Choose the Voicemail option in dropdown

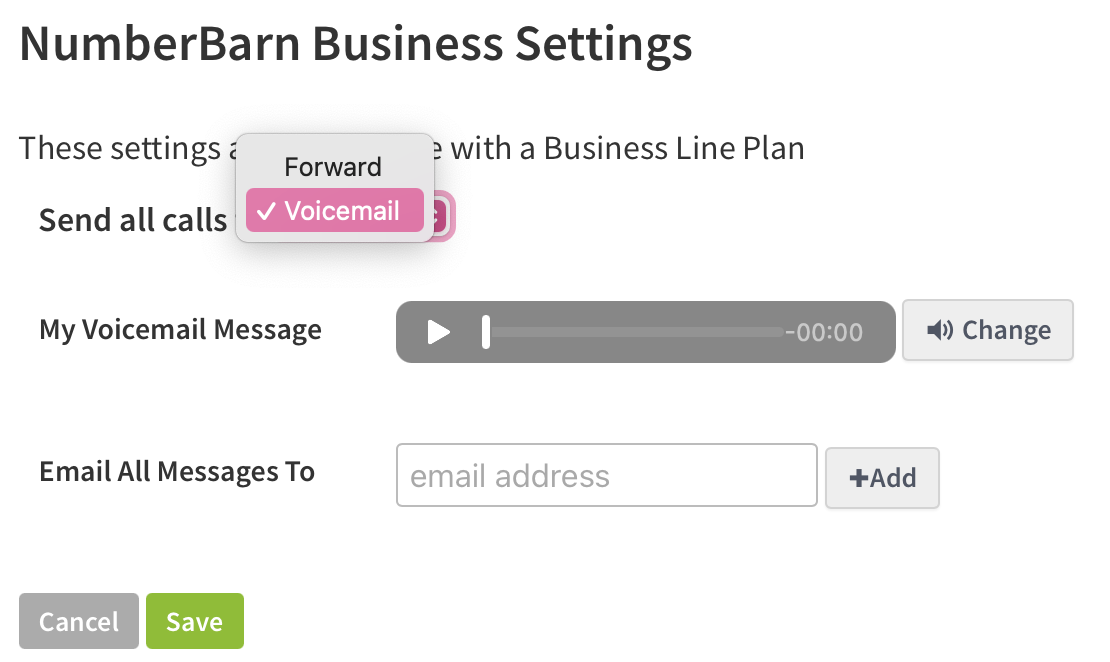(x=341, y=211)
